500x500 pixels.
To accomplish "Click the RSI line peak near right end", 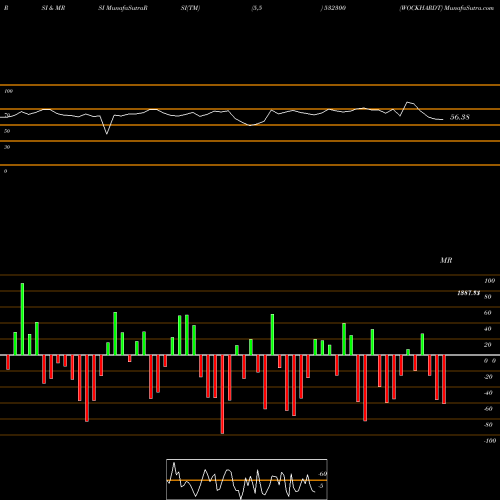I will pos(408,102).
